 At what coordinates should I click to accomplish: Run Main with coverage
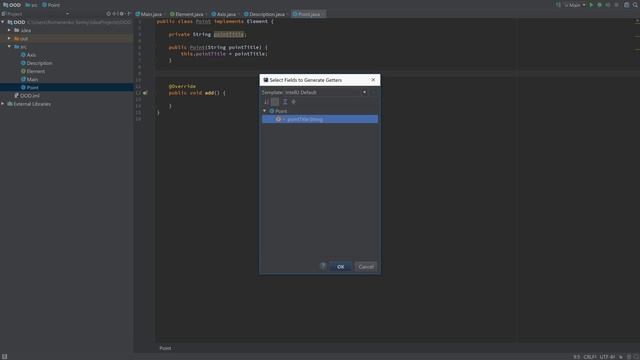click(x=608, y=5)
